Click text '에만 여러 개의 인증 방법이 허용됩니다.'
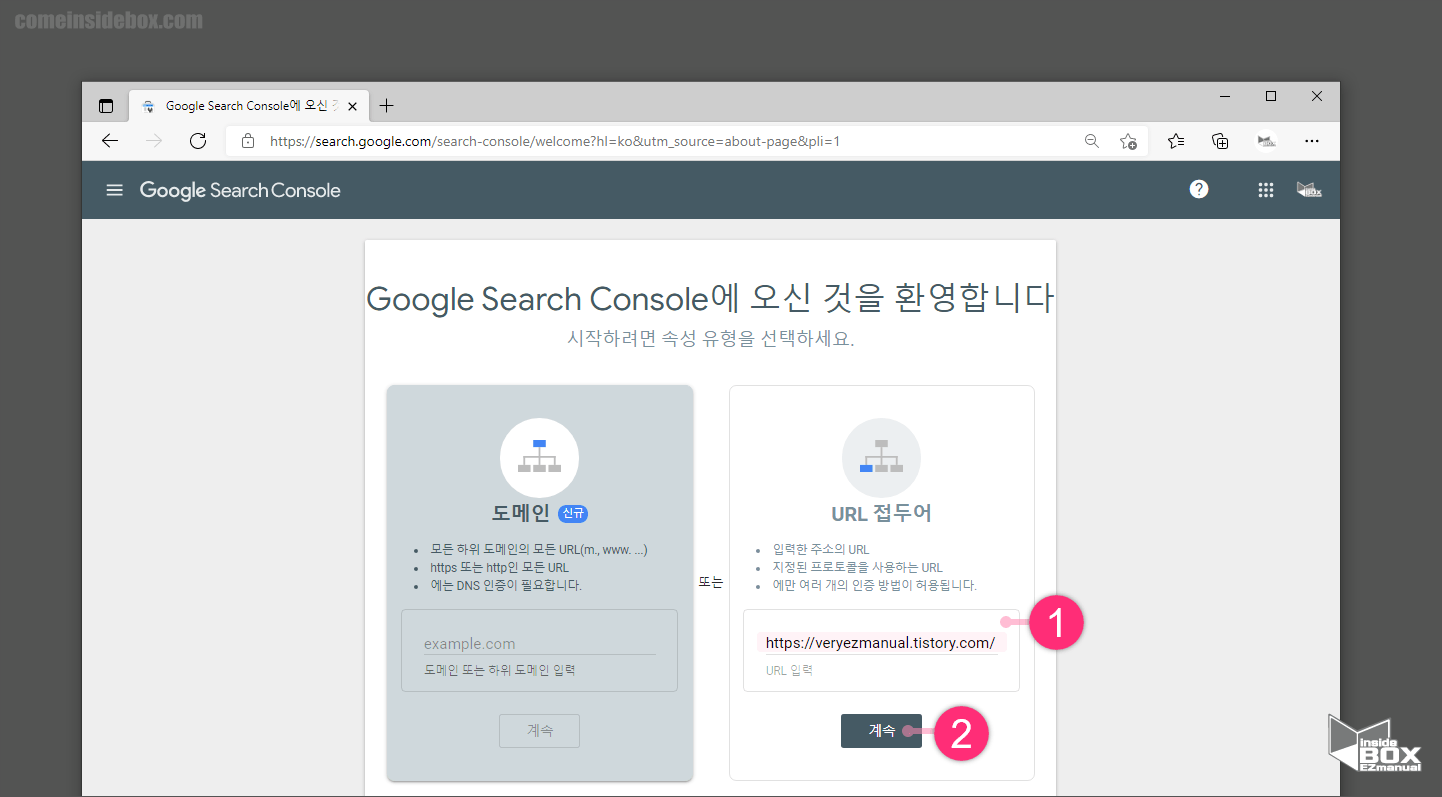Screen dimensions: 1442x797 875,585
